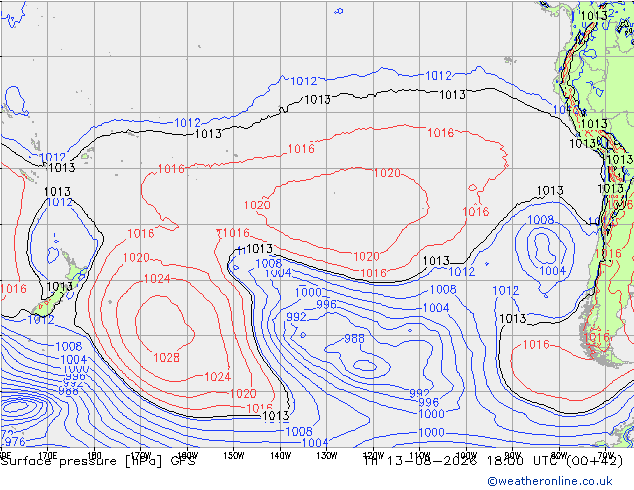The width and height of the screenshot is (634, 490).
Task: Click the 150W longitude axis label
Action: pyautogui.click(x=234, y=456)
